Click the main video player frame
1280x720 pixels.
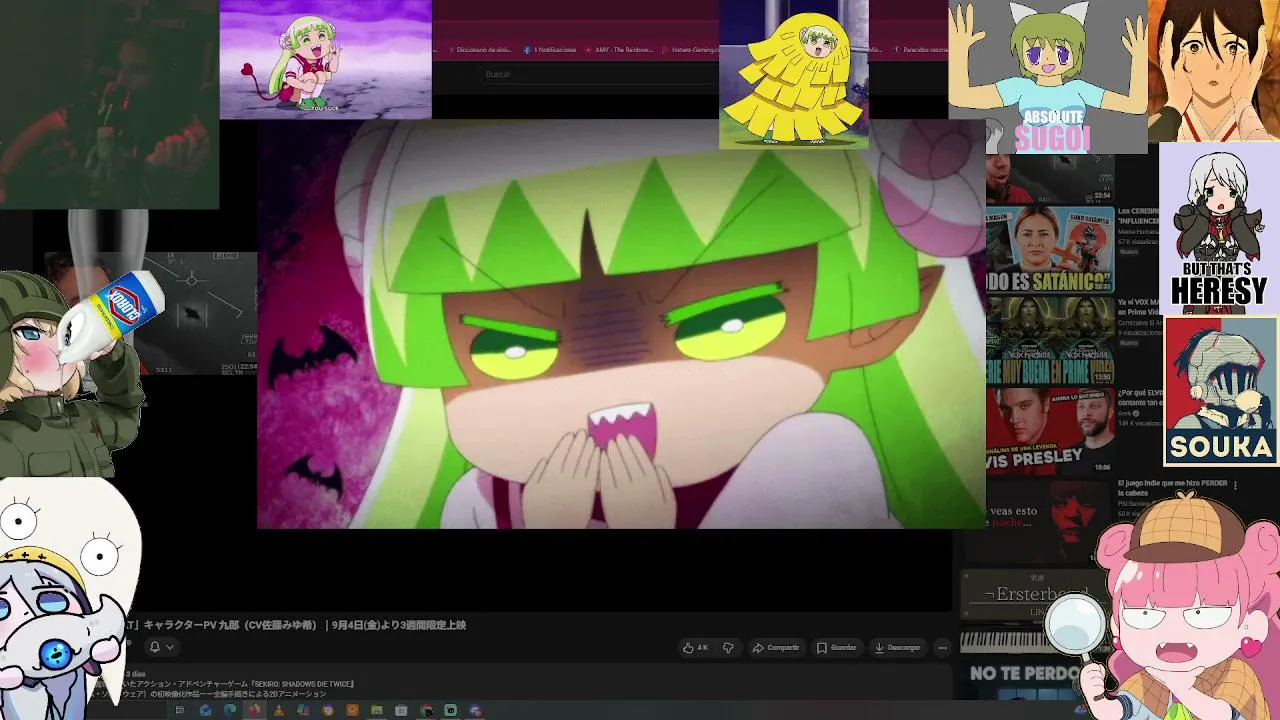(x=621, y=324)
